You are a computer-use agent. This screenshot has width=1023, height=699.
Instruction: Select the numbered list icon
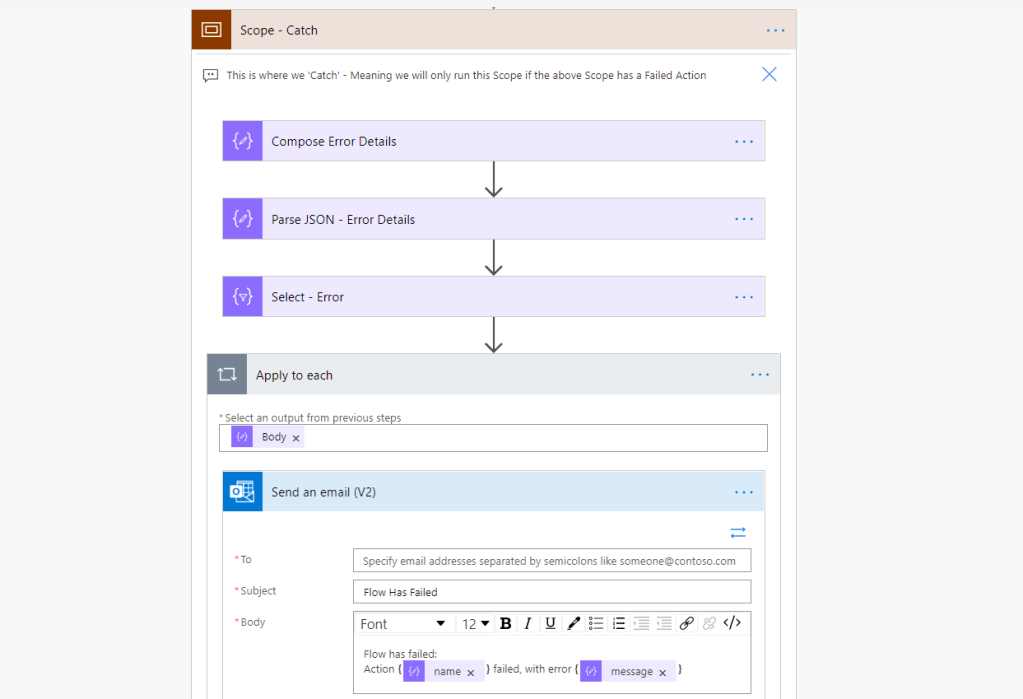[x=618, y=623]
